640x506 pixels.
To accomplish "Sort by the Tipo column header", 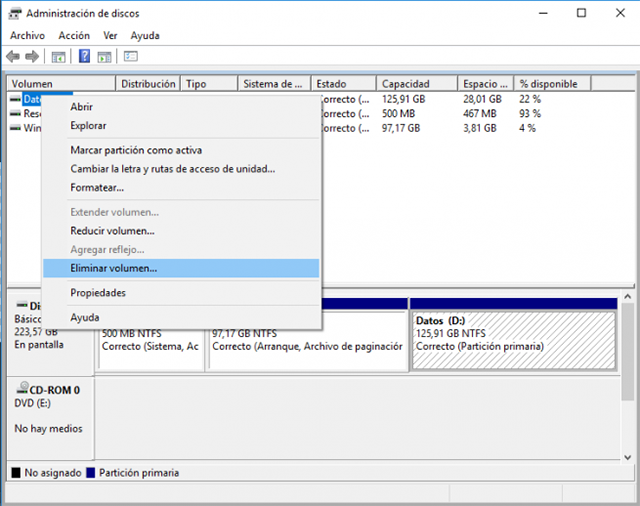I will click(x=209, y=84).
